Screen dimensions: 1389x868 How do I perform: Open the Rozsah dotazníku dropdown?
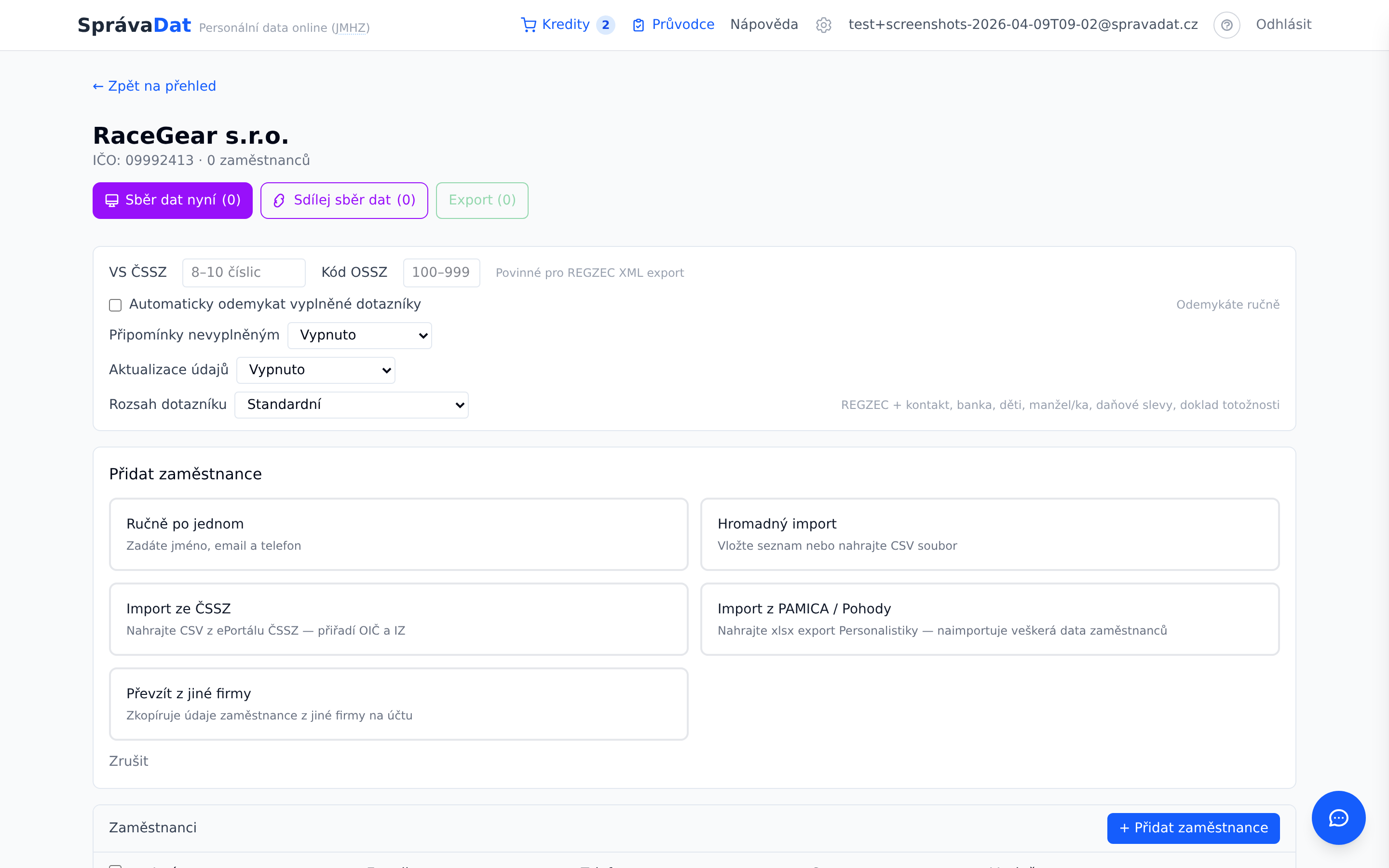[352, 405]
